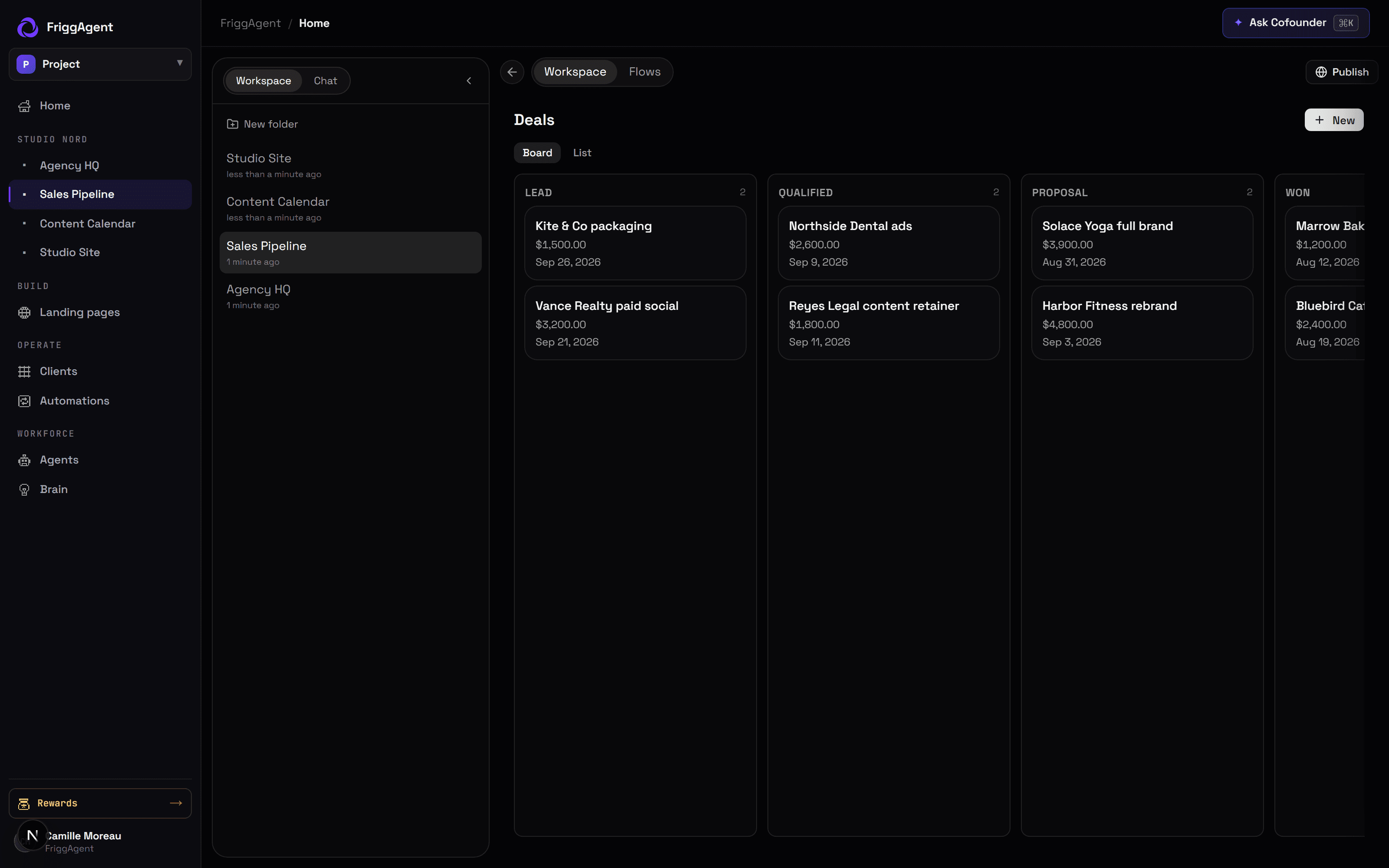Click the New folder icon
This screenshot has width=1389, height=868.
(x=233, y=124)
